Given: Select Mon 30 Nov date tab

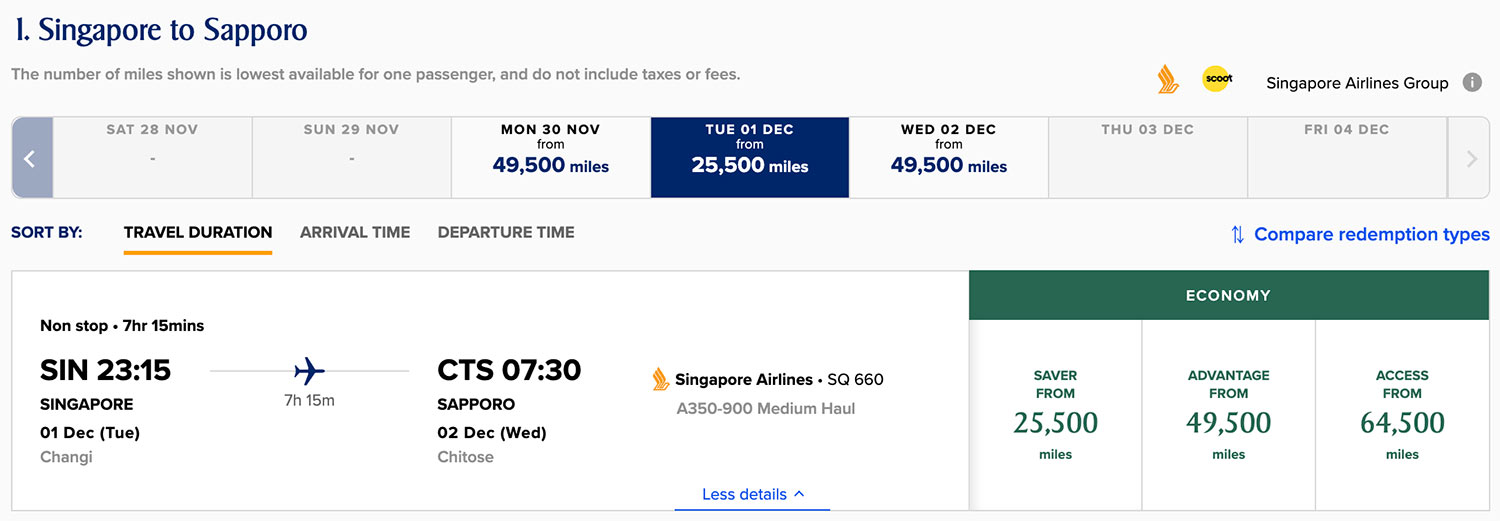Looking at the screenshot, I should point(551,158).
